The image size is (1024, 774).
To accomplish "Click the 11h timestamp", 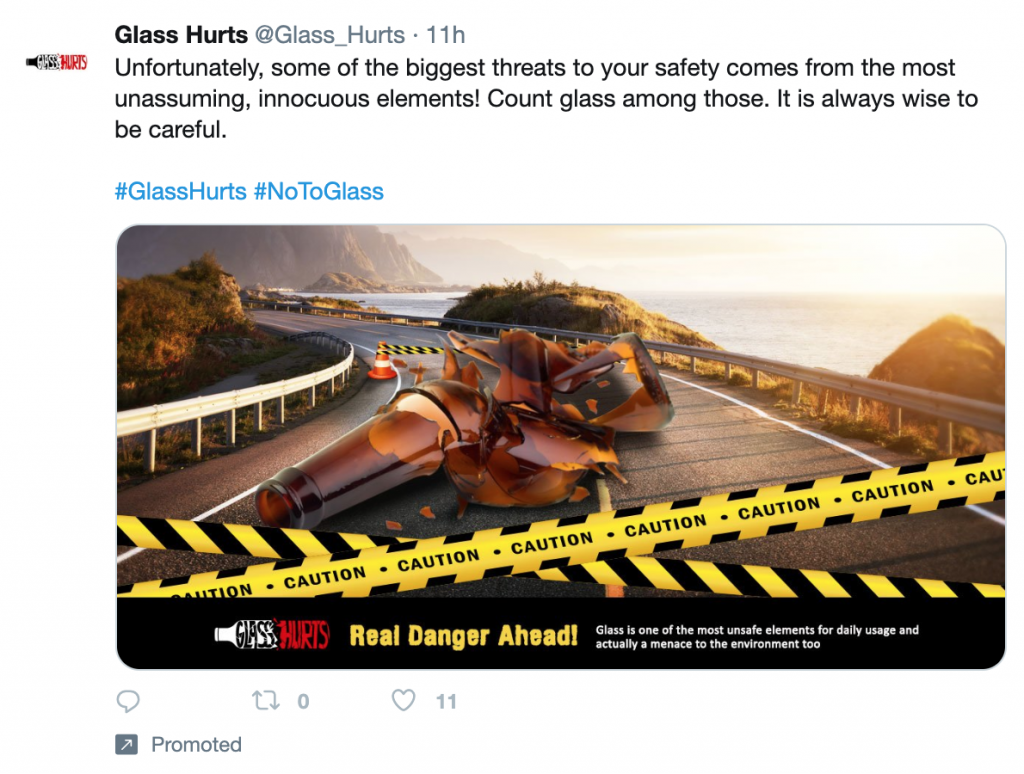I will (x=445, y=35).
